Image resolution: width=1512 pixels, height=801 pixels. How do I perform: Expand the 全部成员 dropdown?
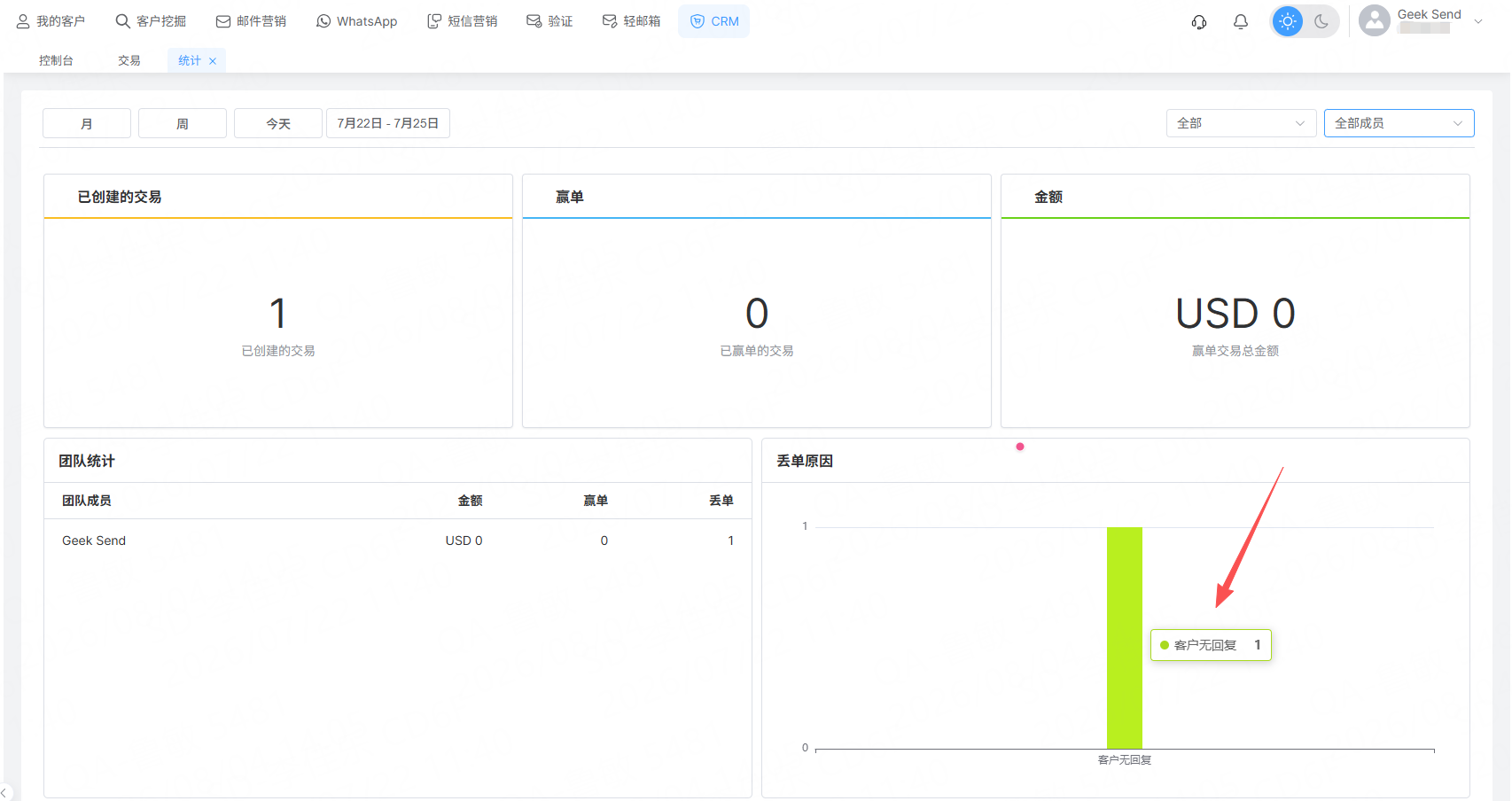click(1399, 123)
